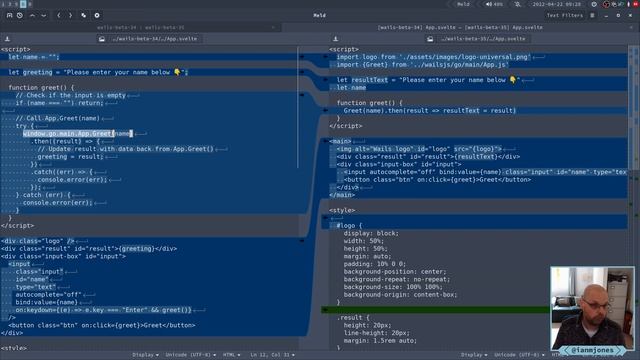Close the App.svelte comparison tab

coord(631,27)
